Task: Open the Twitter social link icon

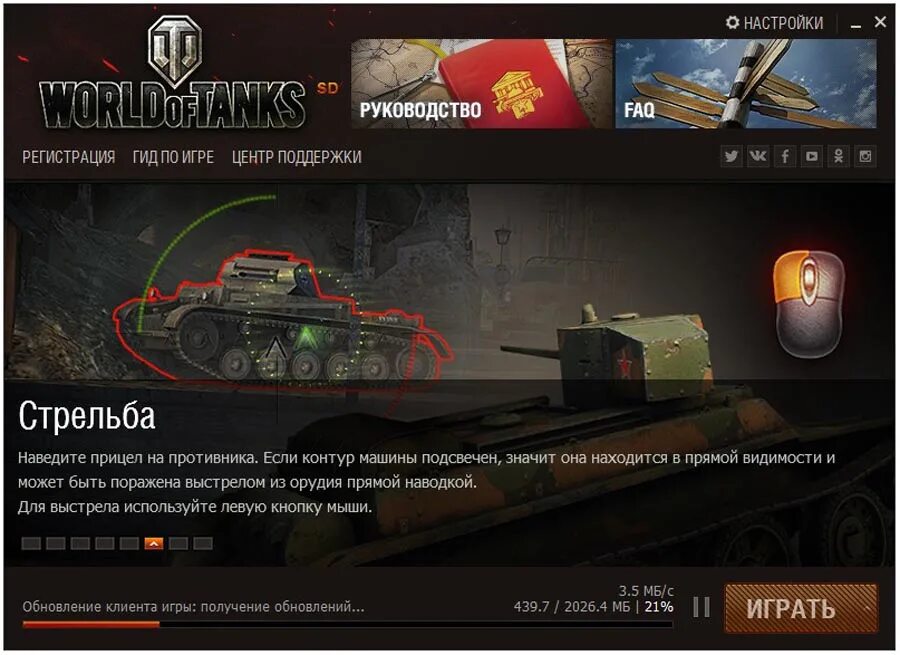Action: pyautogui.click(x=731, y=156)
